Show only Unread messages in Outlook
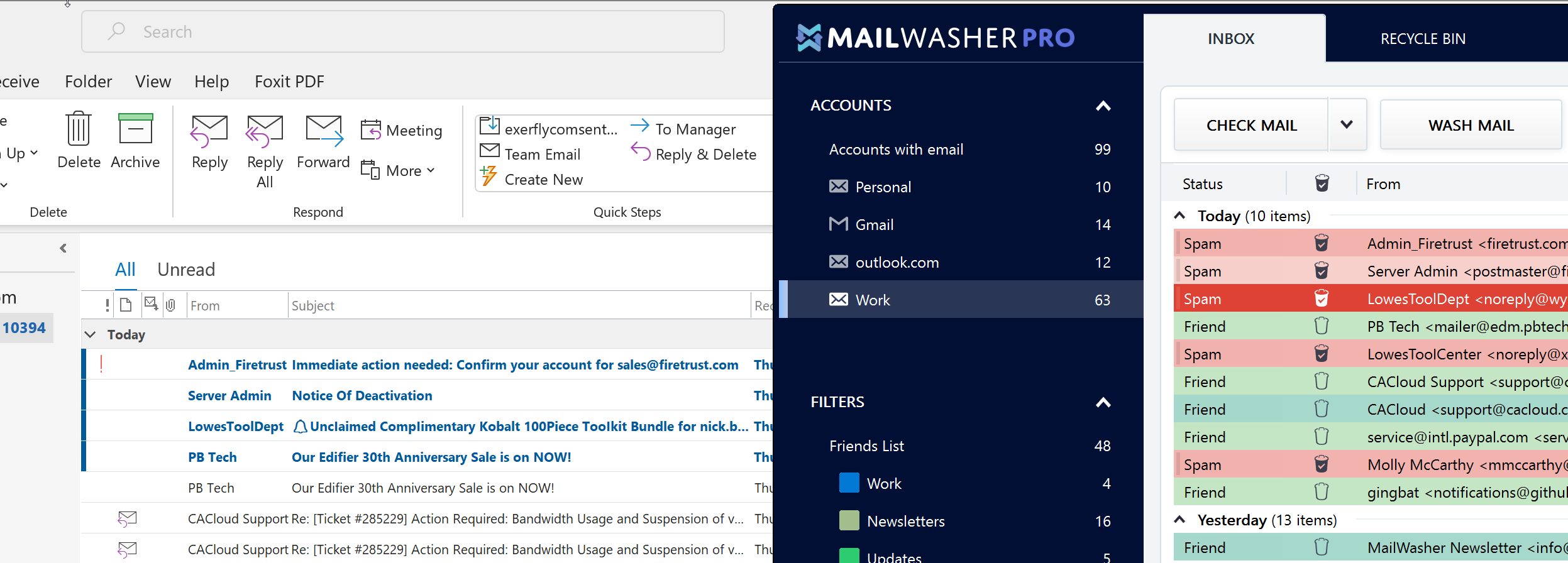This screenshot has height=563, width=1568. click(x=186, y=270)
